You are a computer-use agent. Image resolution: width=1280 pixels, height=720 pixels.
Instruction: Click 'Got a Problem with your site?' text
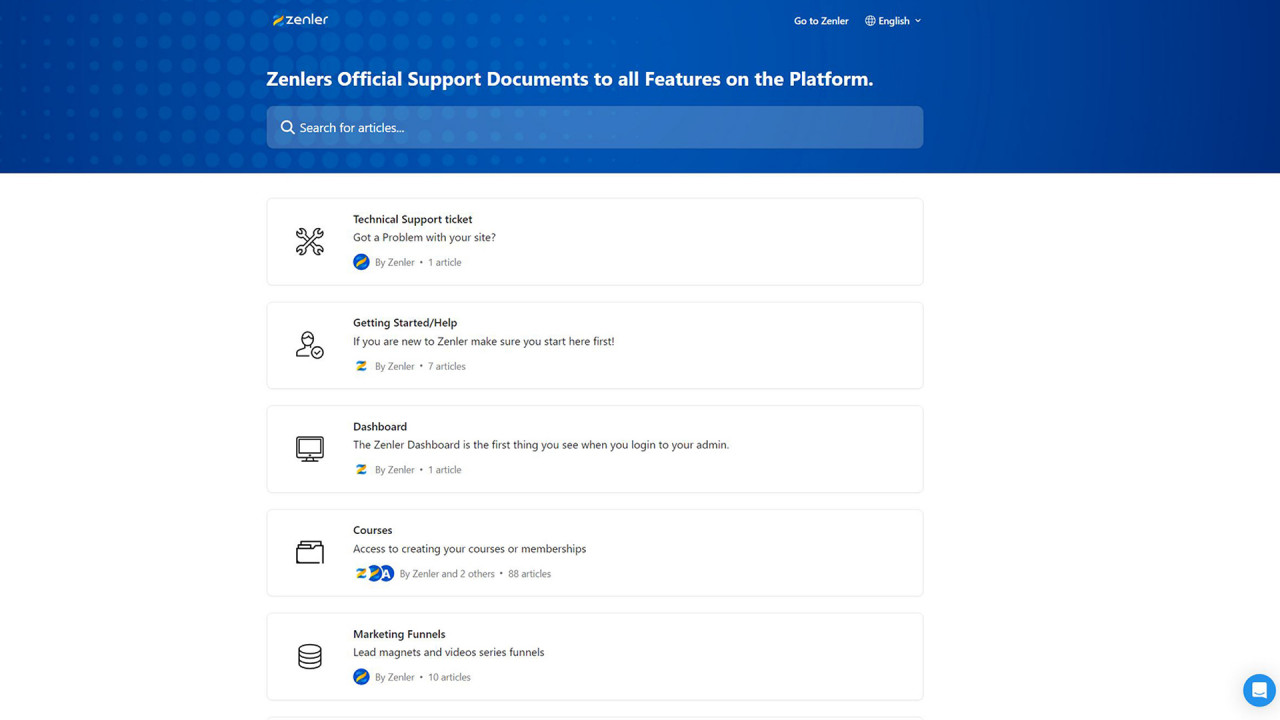click(424, 237)
